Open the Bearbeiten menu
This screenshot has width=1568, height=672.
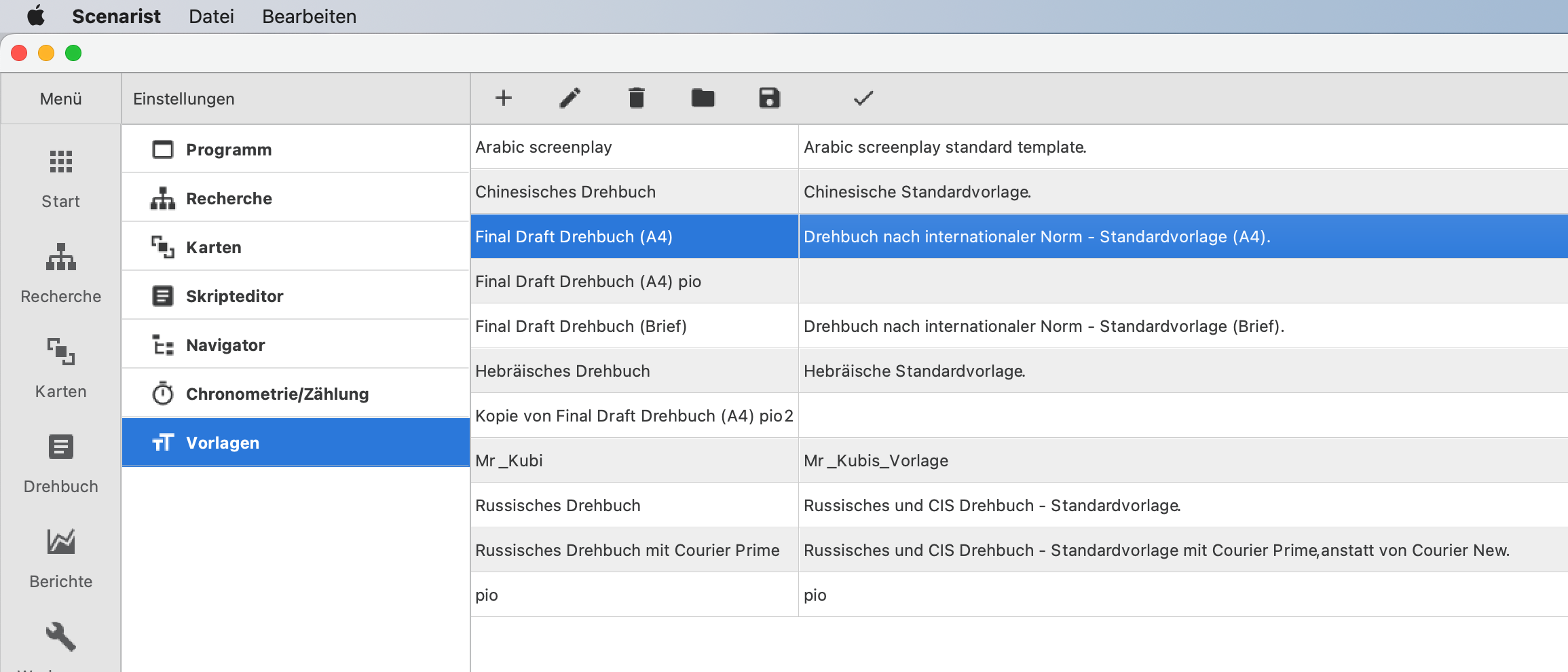click(310, 16)
